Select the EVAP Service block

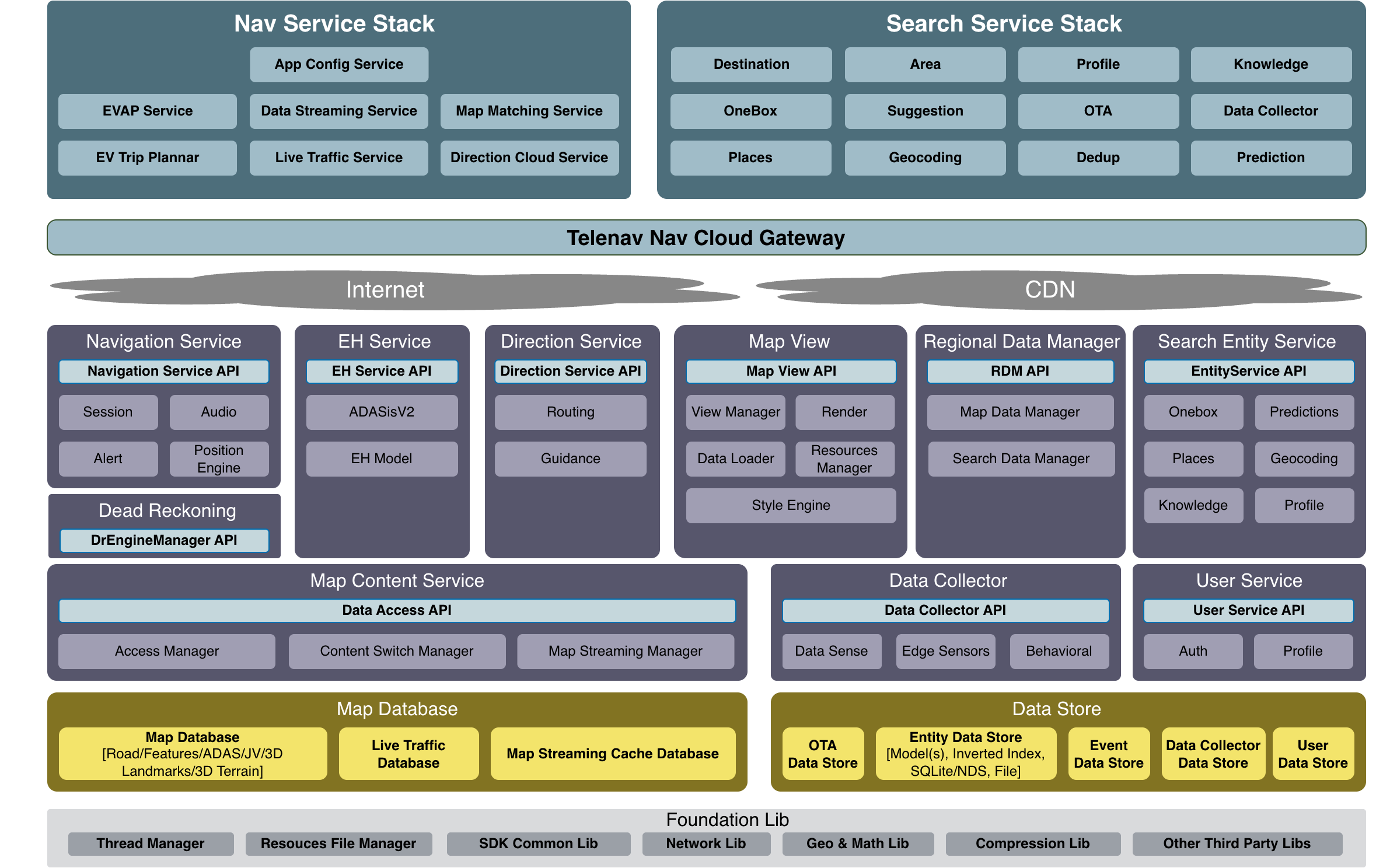[x=148, y=111]
